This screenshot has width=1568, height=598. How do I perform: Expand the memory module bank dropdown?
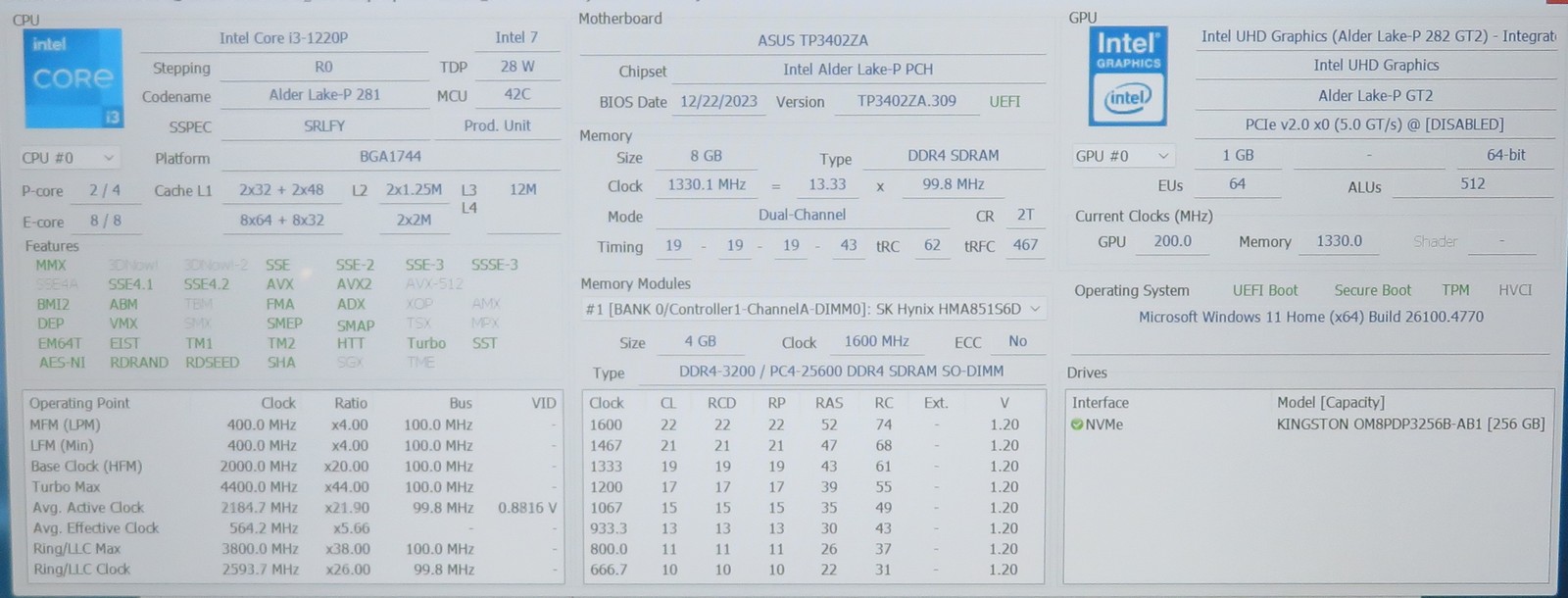(813, 309)
